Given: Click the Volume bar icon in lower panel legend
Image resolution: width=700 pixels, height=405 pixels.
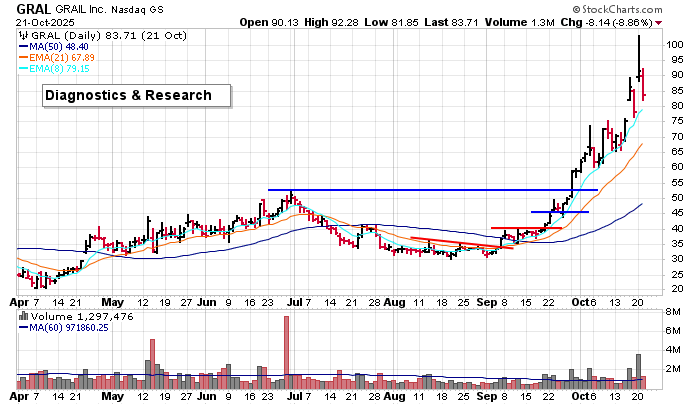Looking at the screenshot, I should pos(22,316).
